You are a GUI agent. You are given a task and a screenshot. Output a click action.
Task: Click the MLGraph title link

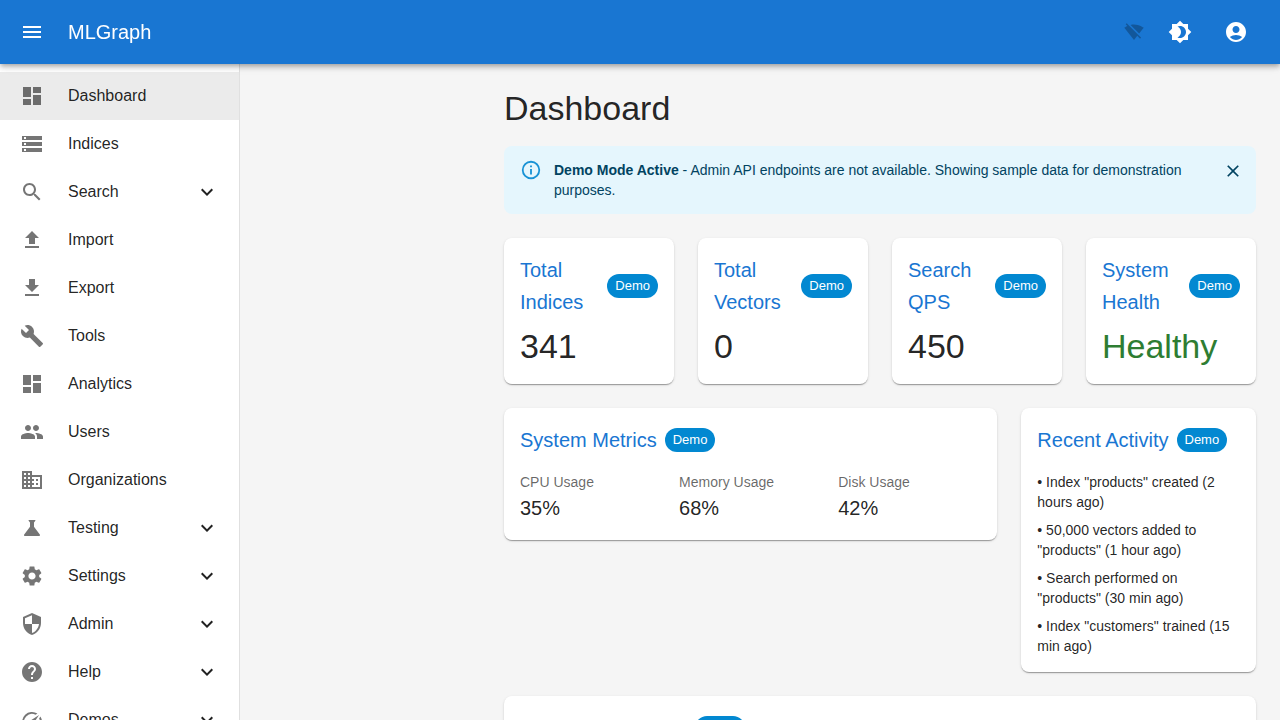pyautogui.click(x=109, y=32)
